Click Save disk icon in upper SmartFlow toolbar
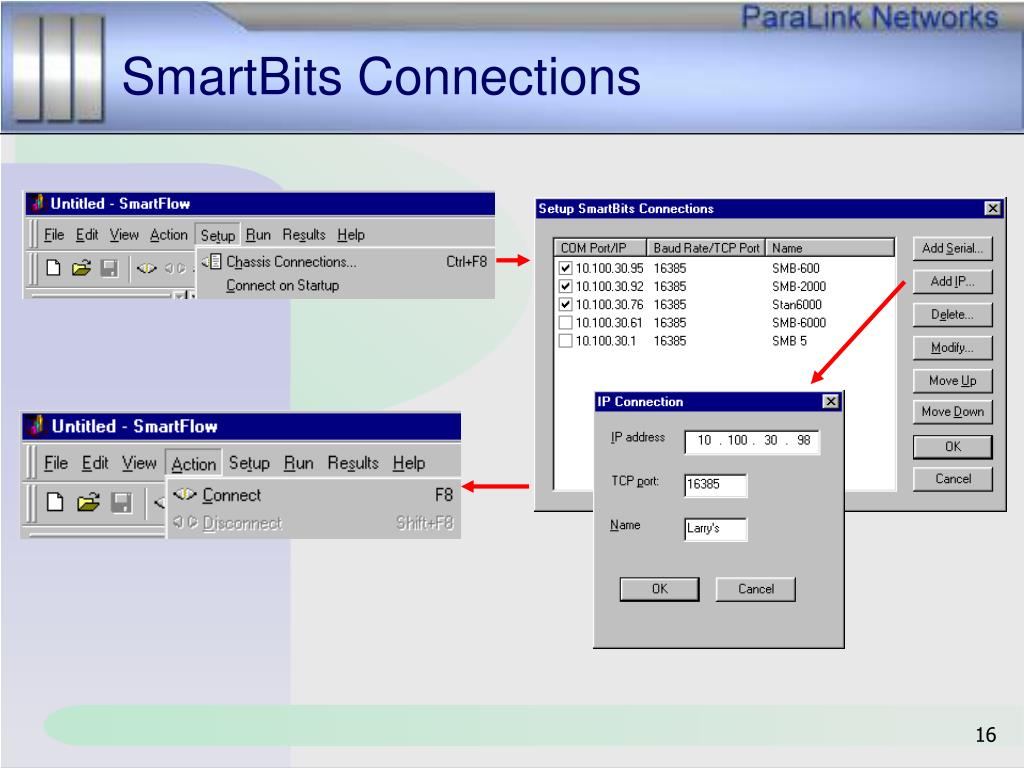The image size is (1024, 768). pyautogui.click(x=109, y=268)
